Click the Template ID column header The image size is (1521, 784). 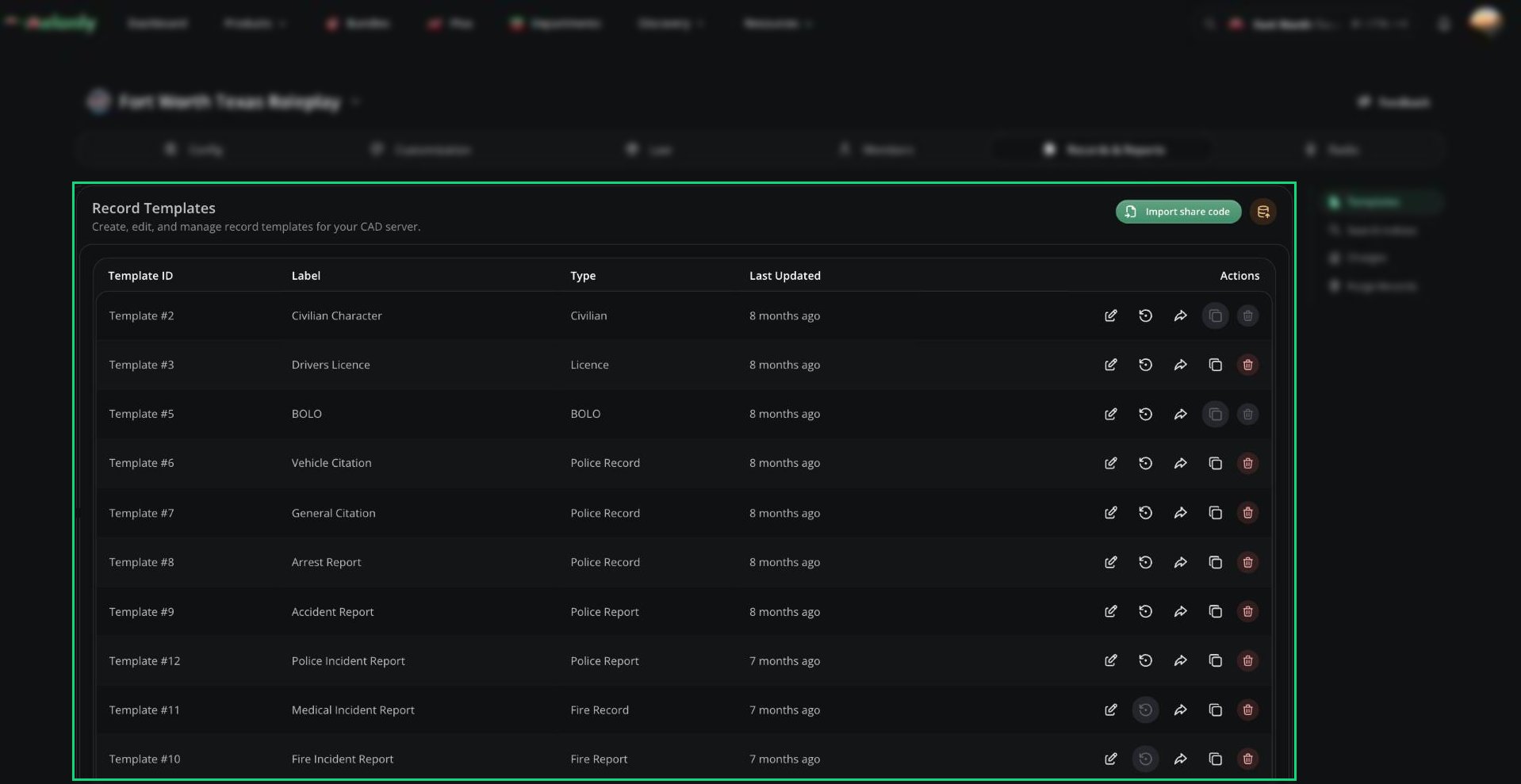[x=140, y=276]
